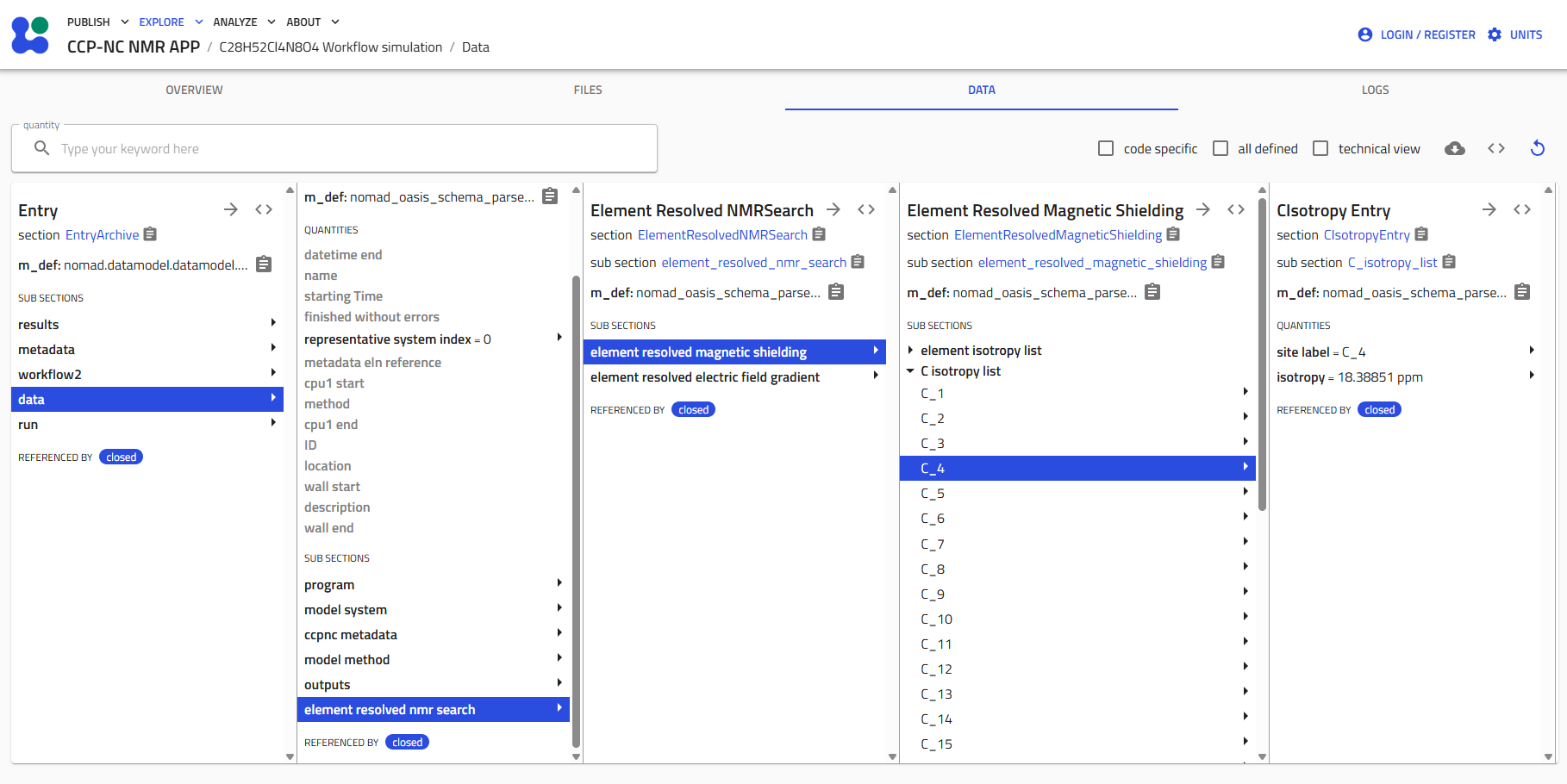The height and width of the screenshot is (784, 1567).
Task: Click the quantity keyword search field
Action: [334, 148]
